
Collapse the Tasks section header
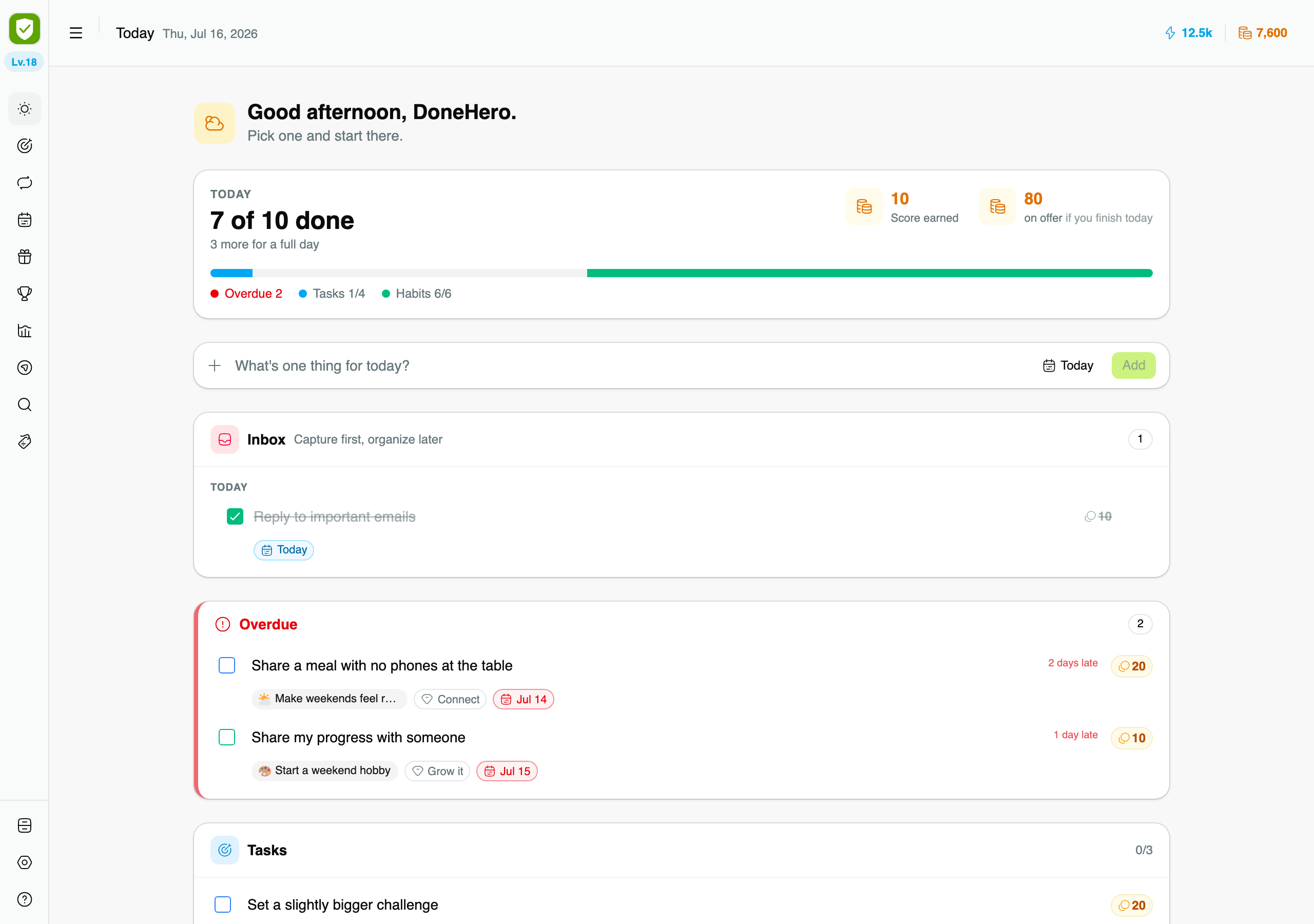[681, 850]
